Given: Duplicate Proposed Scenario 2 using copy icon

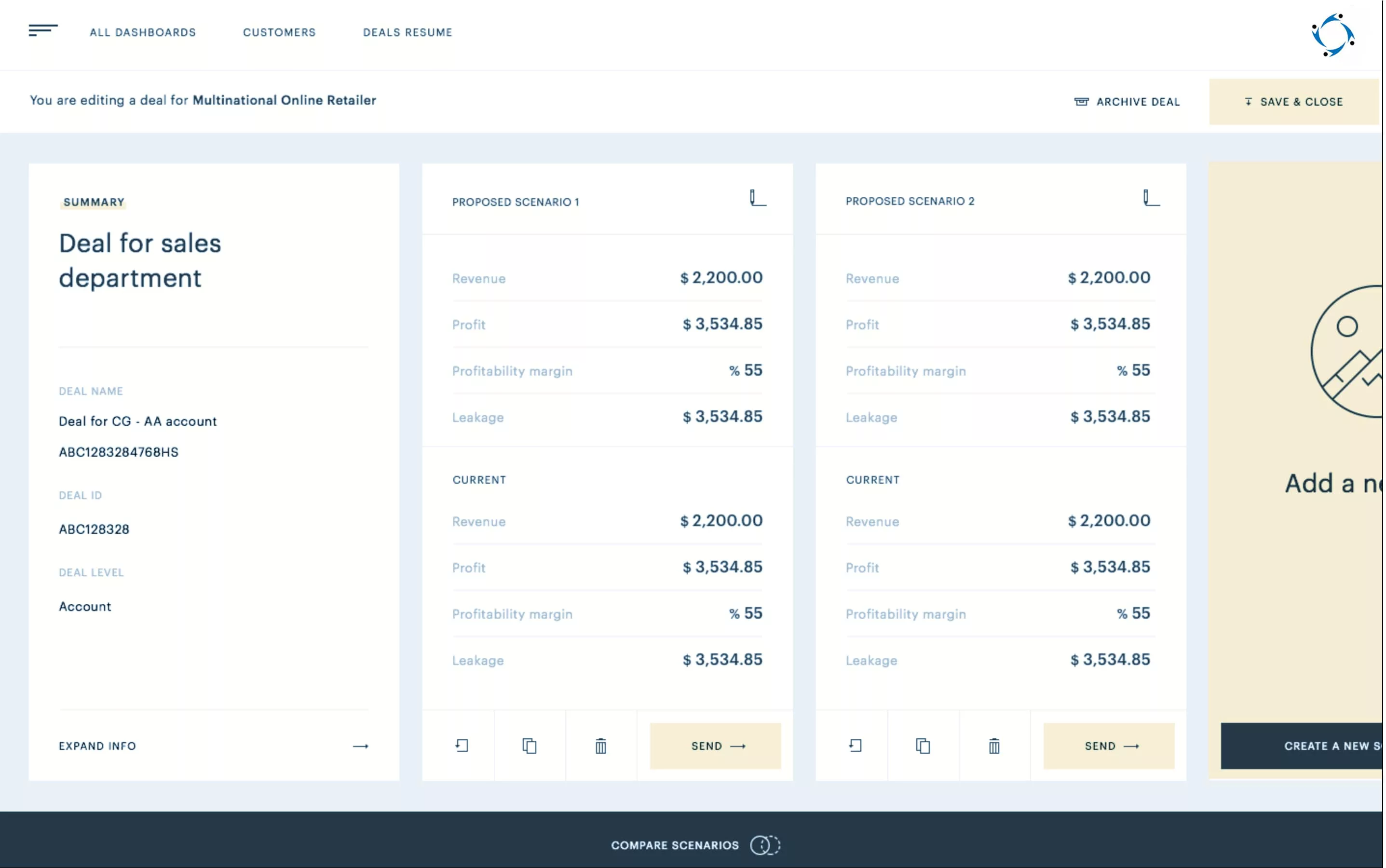Looking at the screenshot, I should (923, 746).
